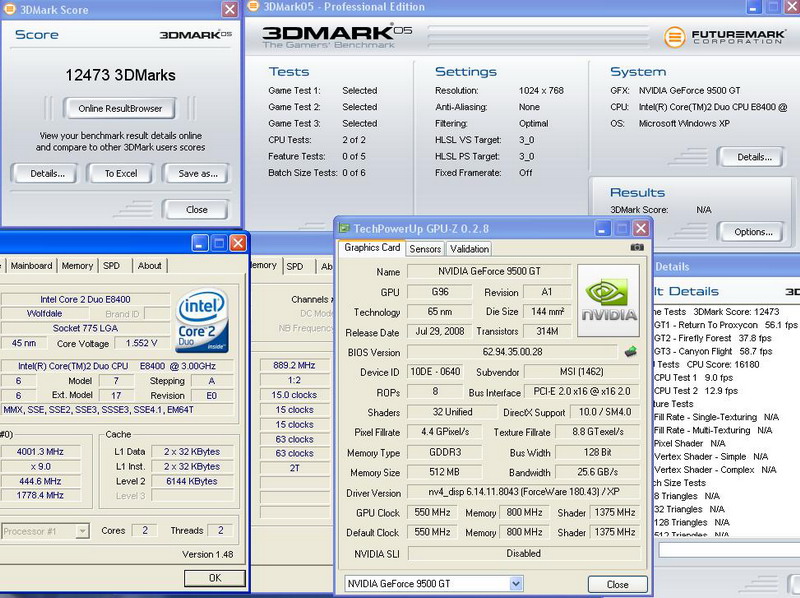Click the multiplier value x 9.0 in CPU-Z
This screenshot has height=598, width=800.
40,466
